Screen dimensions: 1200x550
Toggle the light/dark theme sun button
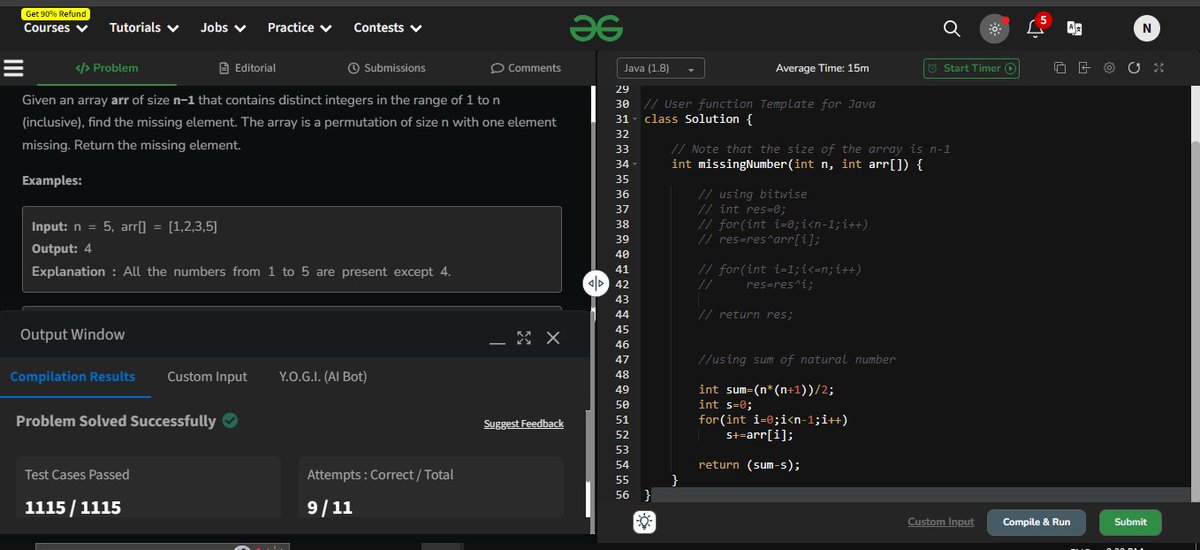coord(994,29)
